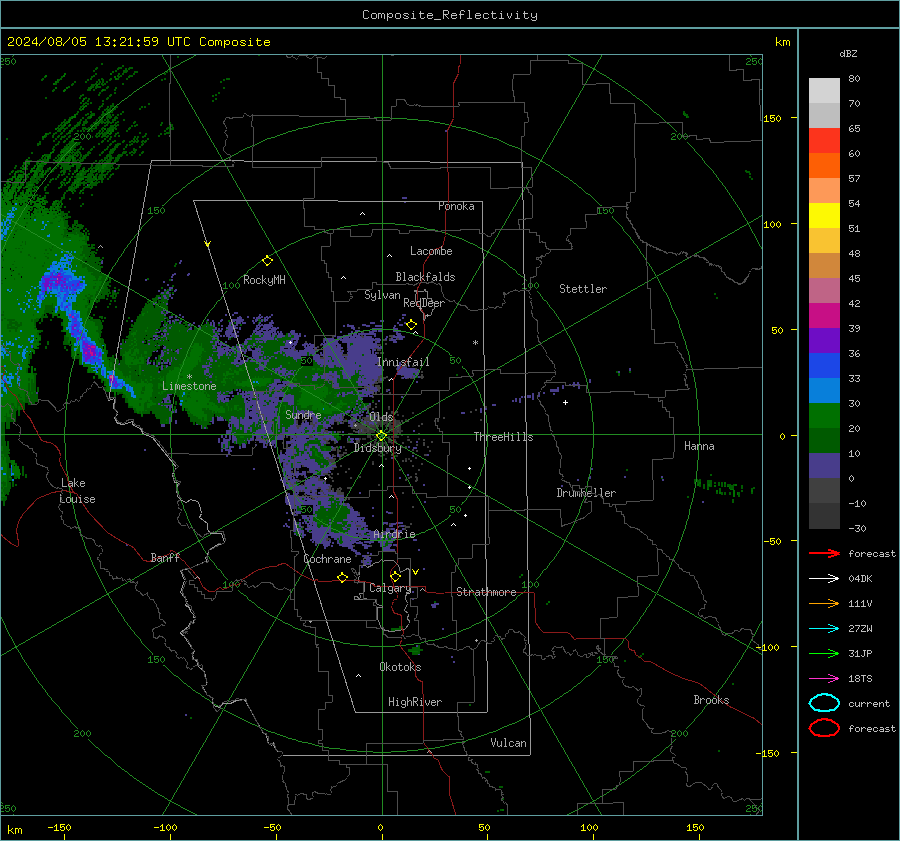Image resolution: width=900 pixels, height=841 pixels.
Task: Click the slate purple 10 dBZ swatch
Action: [x=824, y=466]
